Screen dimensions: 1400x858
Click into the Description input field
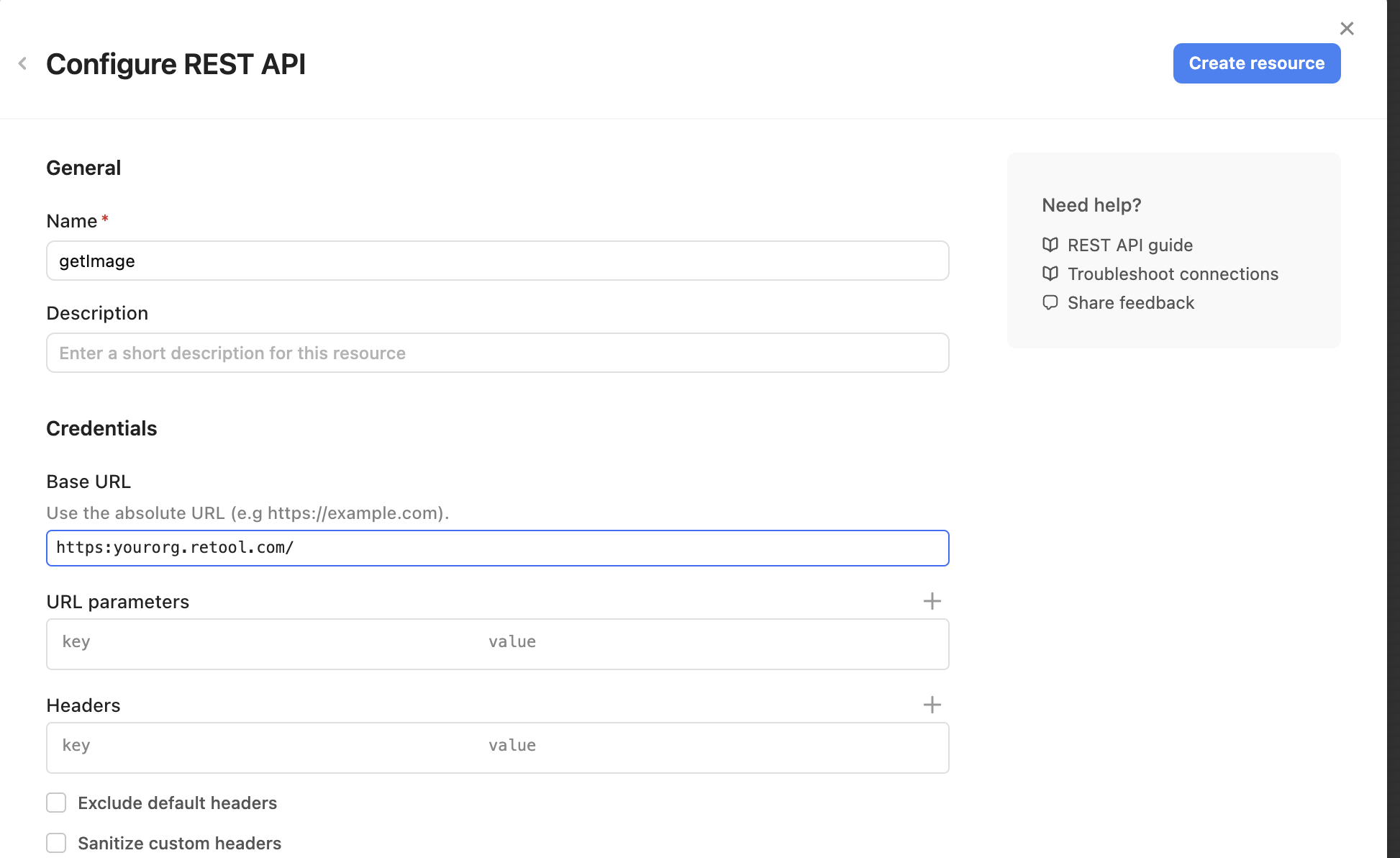click(497, 353)
